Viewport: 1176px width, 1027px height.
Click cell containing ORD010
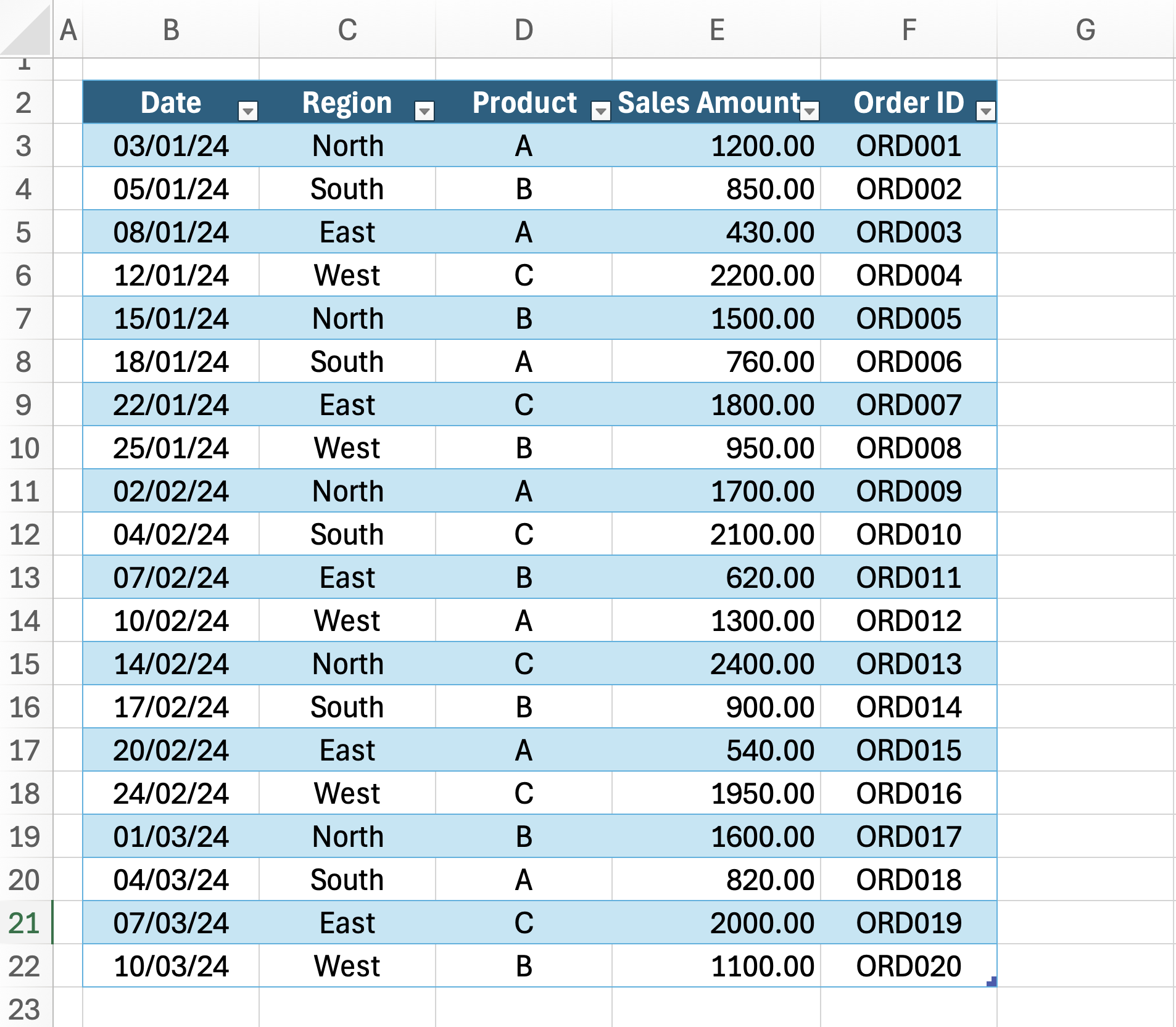click(909, 534)
